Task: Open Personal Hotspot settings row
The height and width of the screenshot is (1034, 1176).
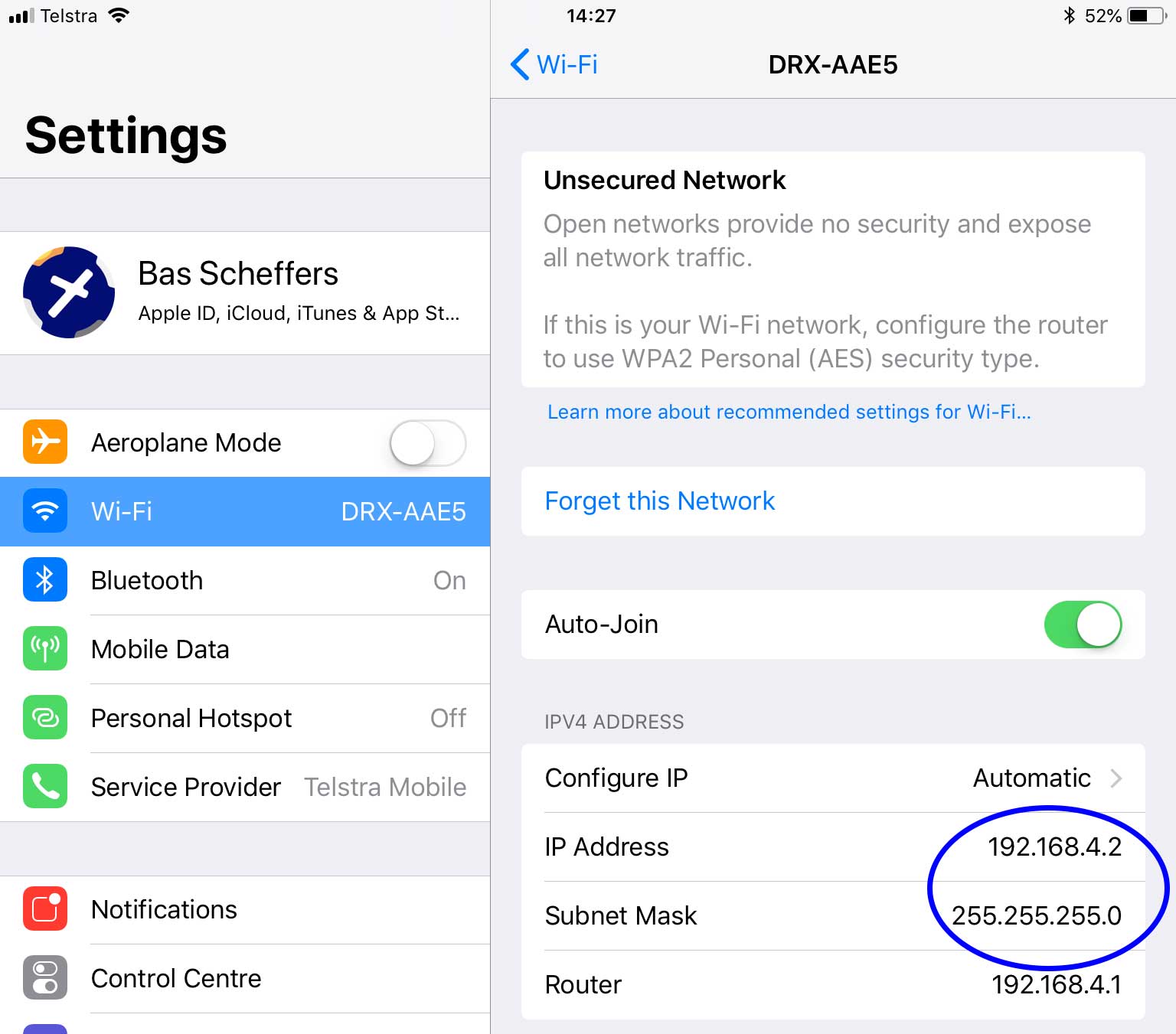Action: [245, 718]
